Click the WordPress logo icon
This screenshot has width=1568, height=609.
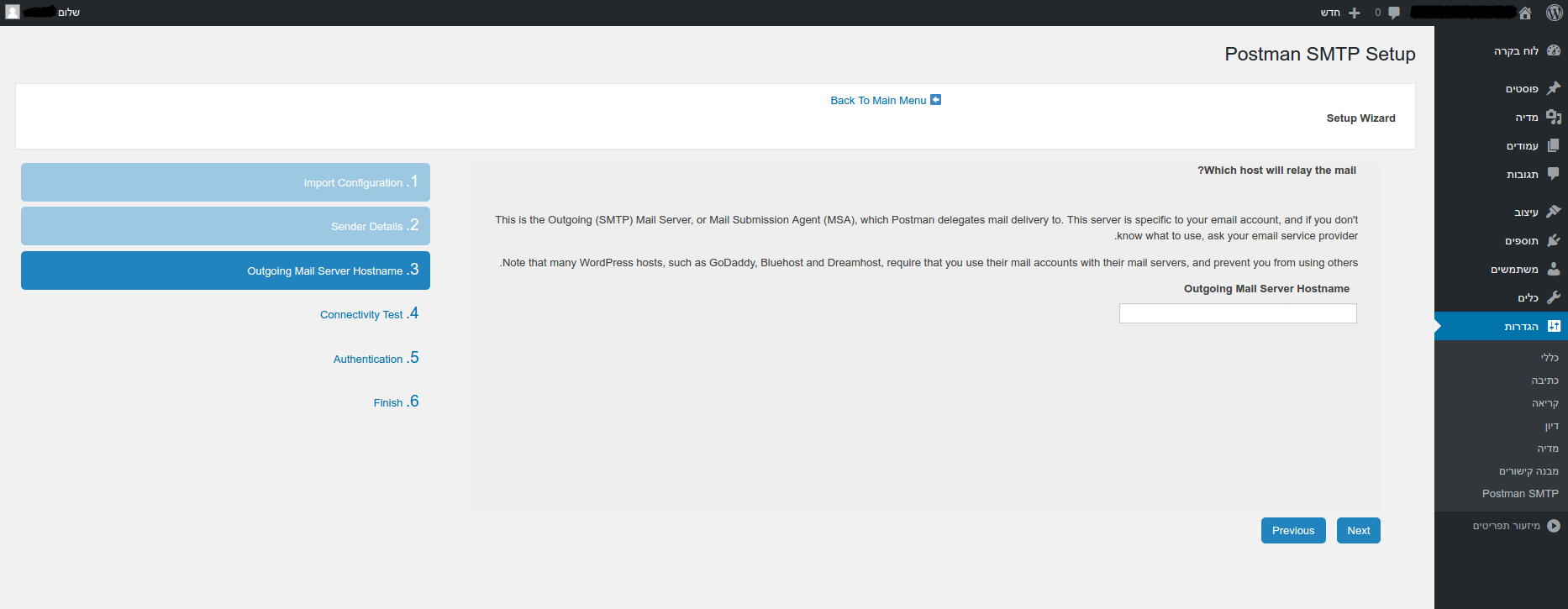coord(1554,13)
